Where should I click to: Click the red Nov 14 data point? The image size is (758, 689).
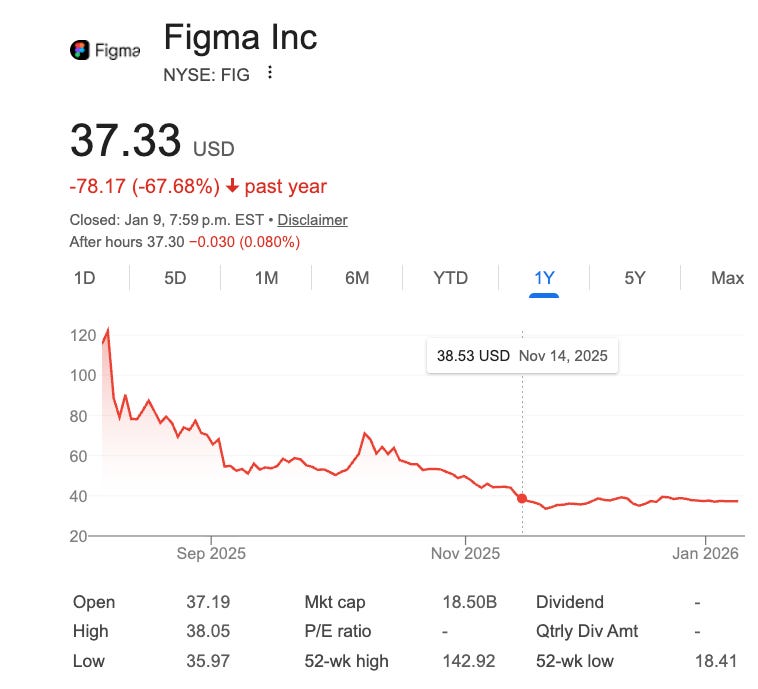click(x=522, y=498)
